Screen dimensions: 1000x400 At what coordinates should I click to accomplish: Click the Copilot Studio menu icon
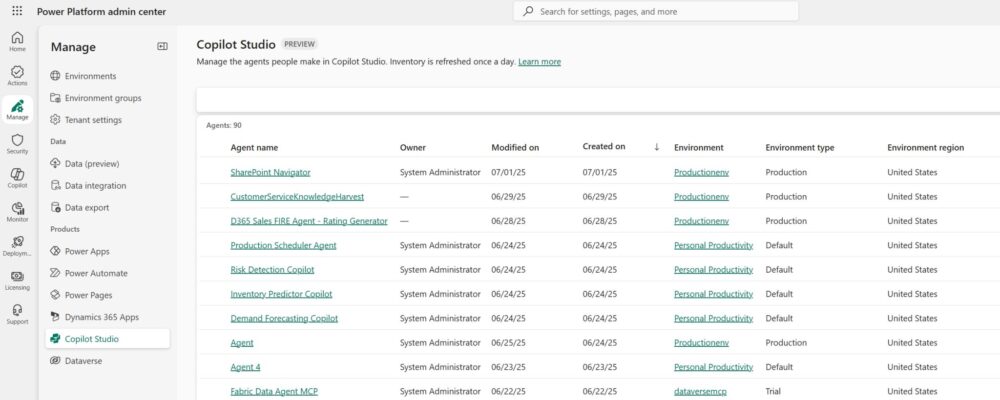tap(55, 339)
